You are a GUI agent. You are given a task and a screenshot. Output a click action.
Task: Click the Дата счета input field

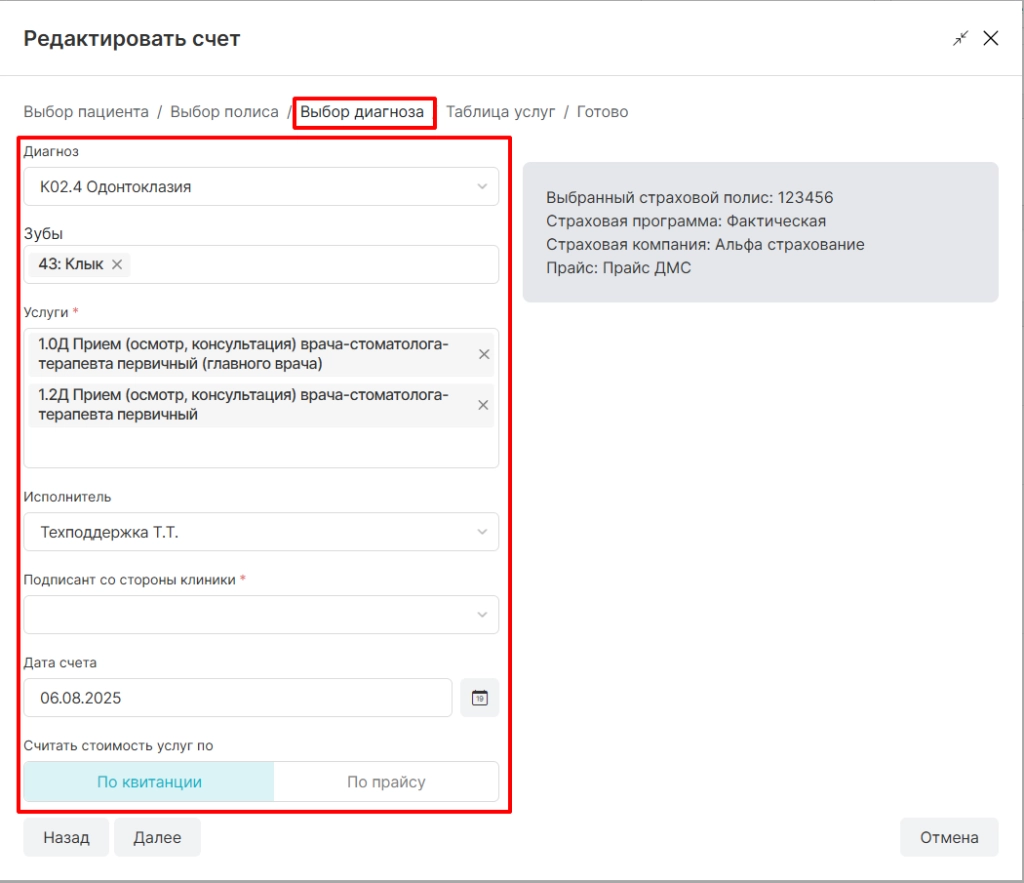pos(238,698)
